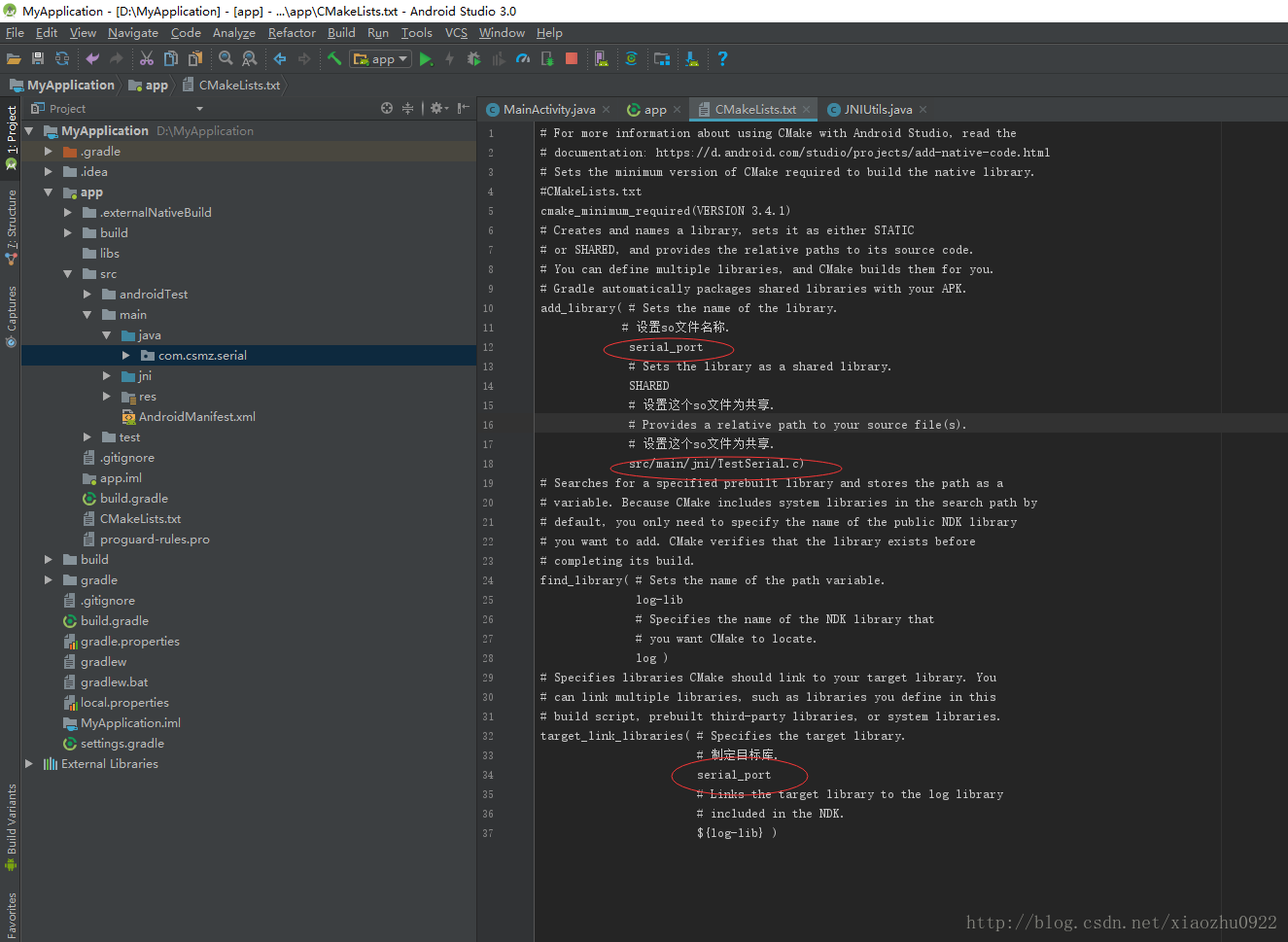Click the Debug app bug icon
1288x942 pixels.
coord(474,59)
